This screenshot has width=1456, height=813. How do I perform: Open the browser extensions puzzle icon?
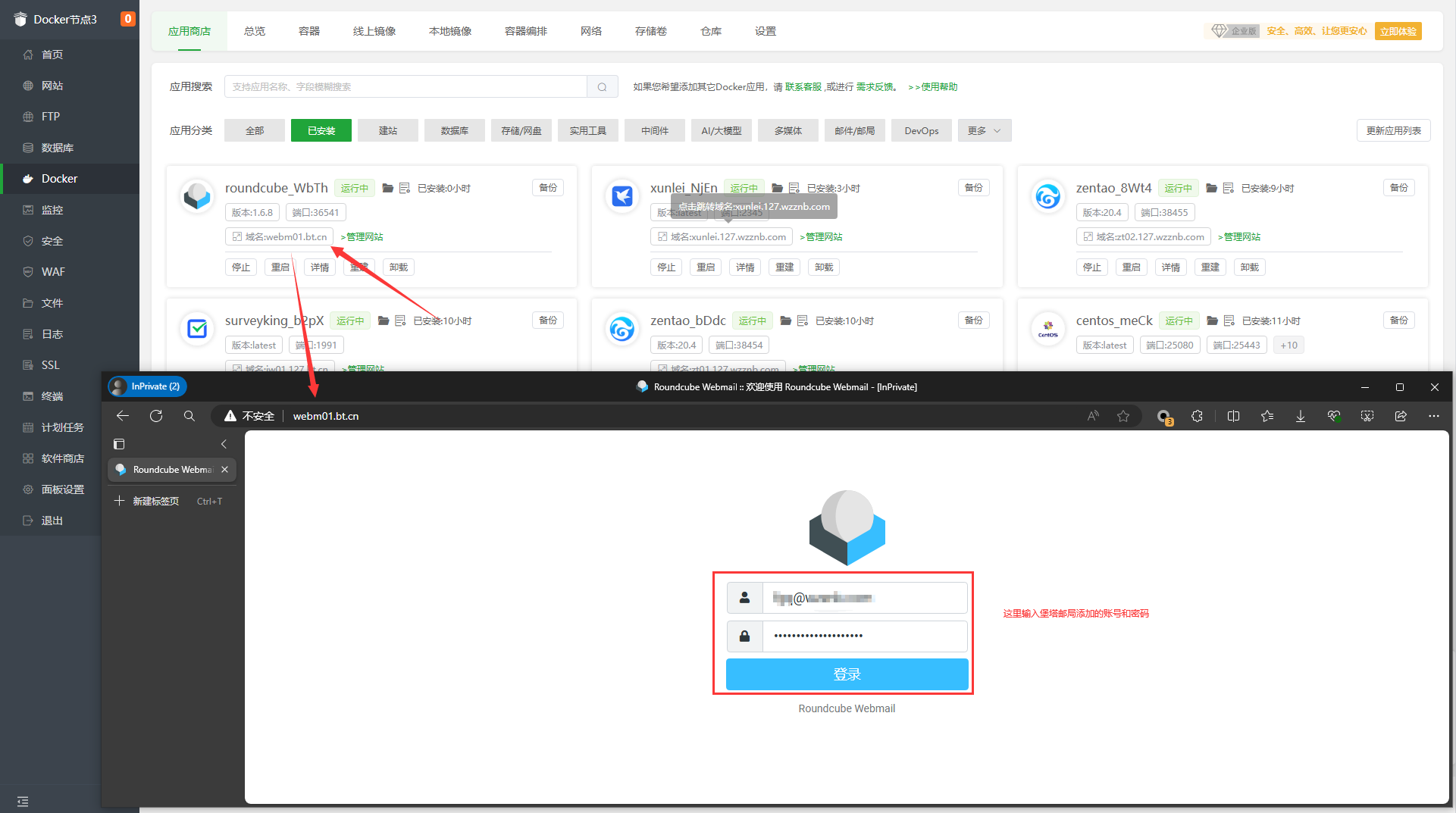coord(1197,416)
